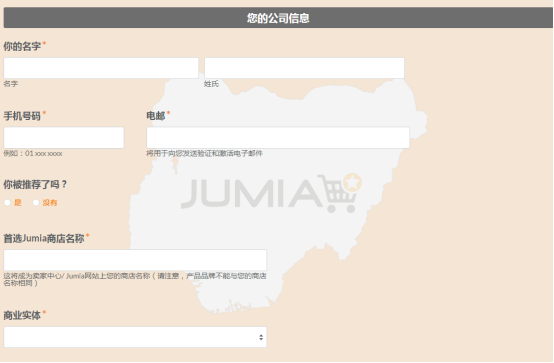Click the shop name hint 这将成为卖家中心
Image resolution: width=554 pixels, height=363 pixels.
click(x=135, y=279)
